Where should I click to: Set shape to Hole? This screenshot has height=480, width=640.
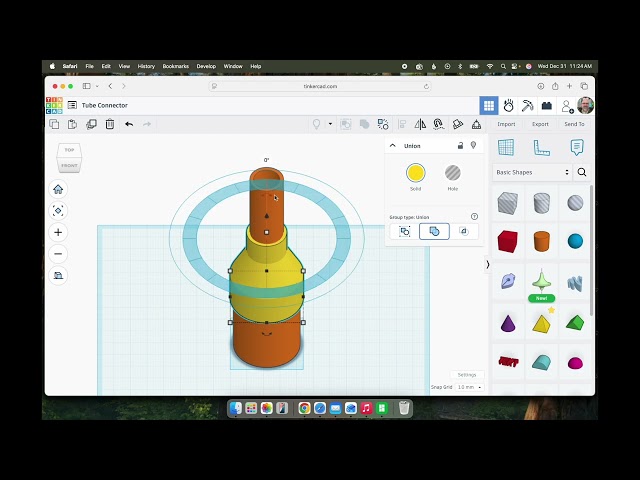[x=453, y=173]
